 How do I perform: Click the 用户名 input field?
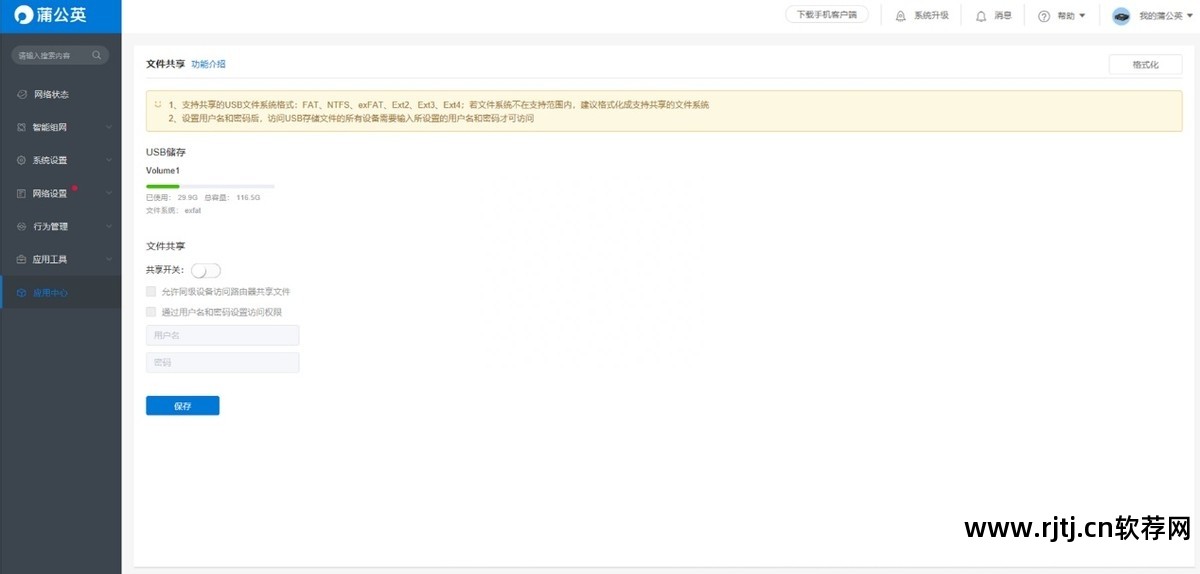coord(223,335)
